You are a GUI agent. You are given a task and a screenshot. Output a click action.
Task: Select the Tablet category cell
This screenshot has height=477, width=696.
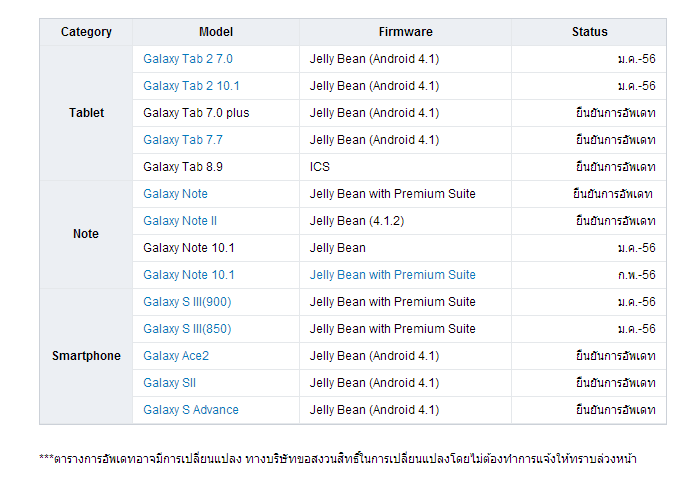86,113
